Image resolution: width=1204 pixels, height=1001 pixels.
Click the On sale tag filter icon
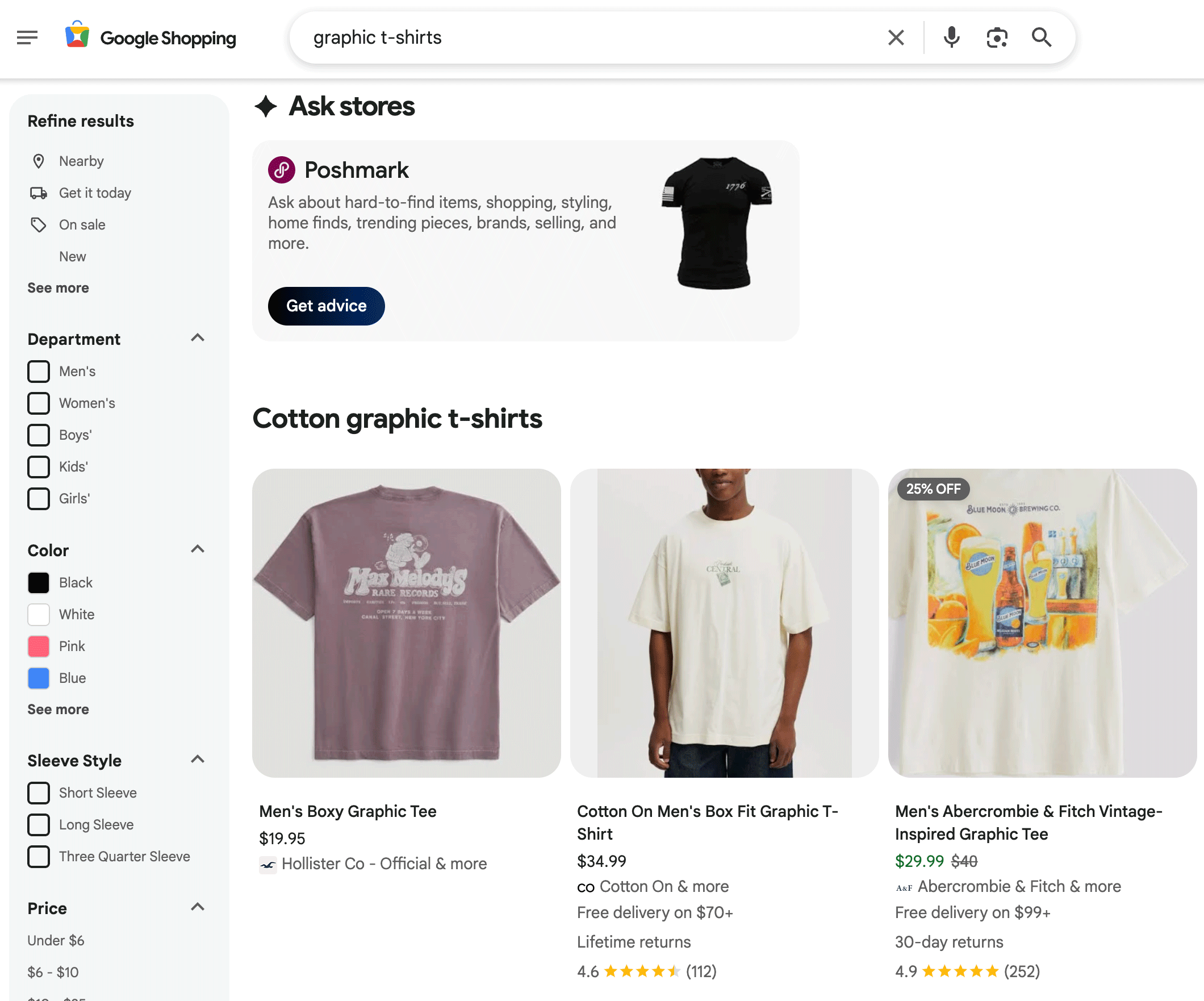[x=39, y=225]
